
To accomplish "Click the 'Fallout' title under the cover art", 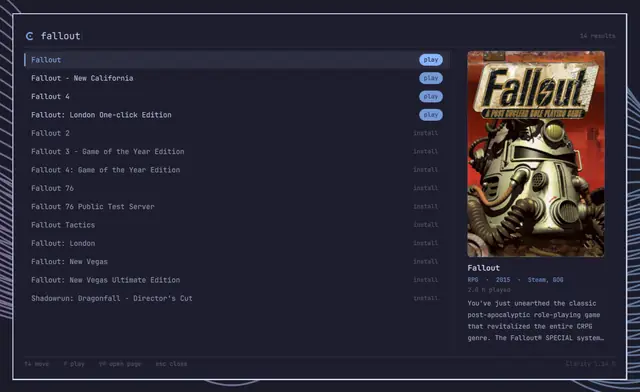I will 483,268.
